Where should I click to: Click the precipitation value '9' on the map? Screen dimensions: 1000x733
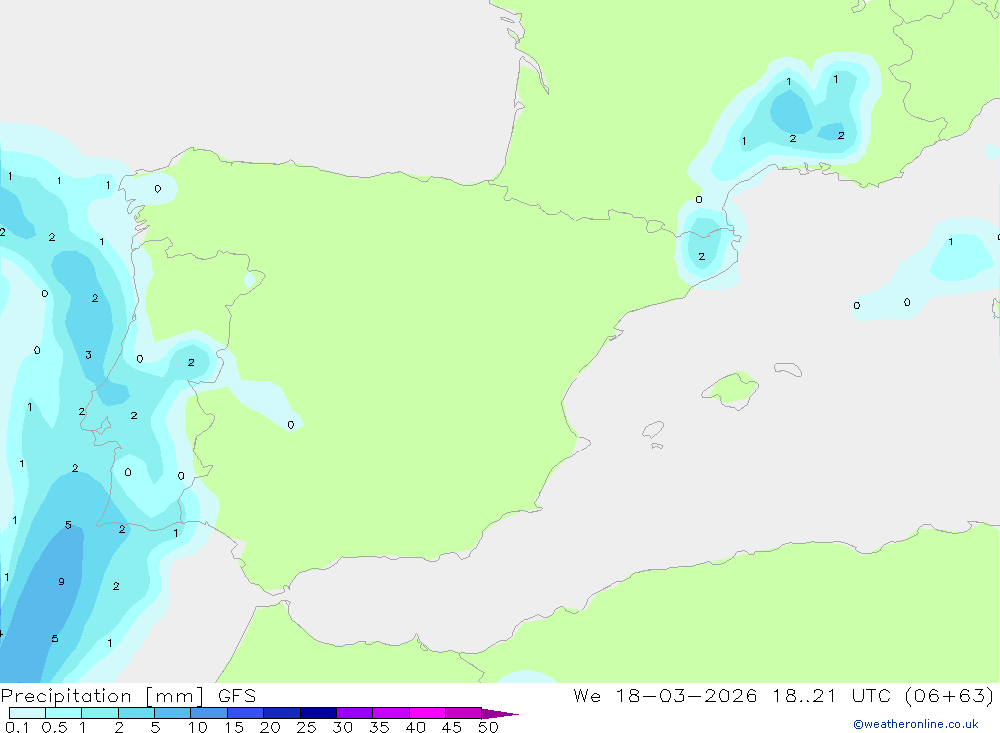point(61,581)
